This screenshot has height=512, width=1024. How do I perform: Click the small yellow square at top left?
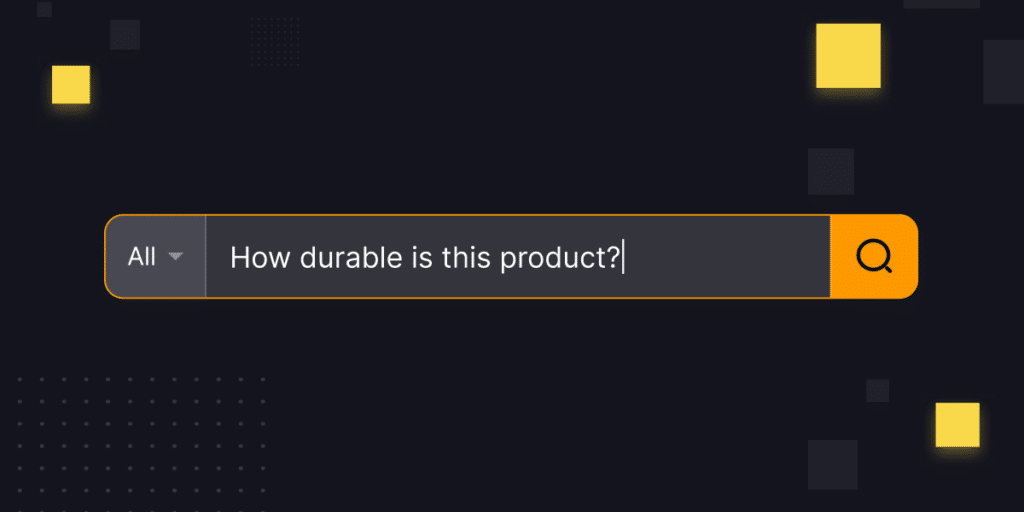[x=71, y=85]
